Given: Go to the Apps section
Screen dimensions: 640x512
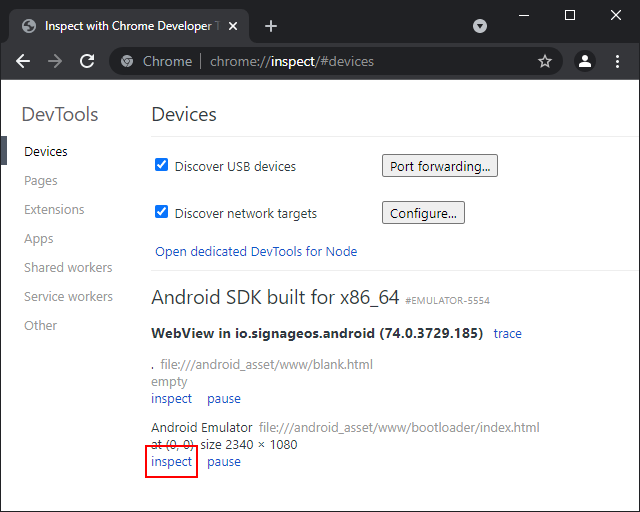Looking at the screenshot, I should tap(38, 238).
